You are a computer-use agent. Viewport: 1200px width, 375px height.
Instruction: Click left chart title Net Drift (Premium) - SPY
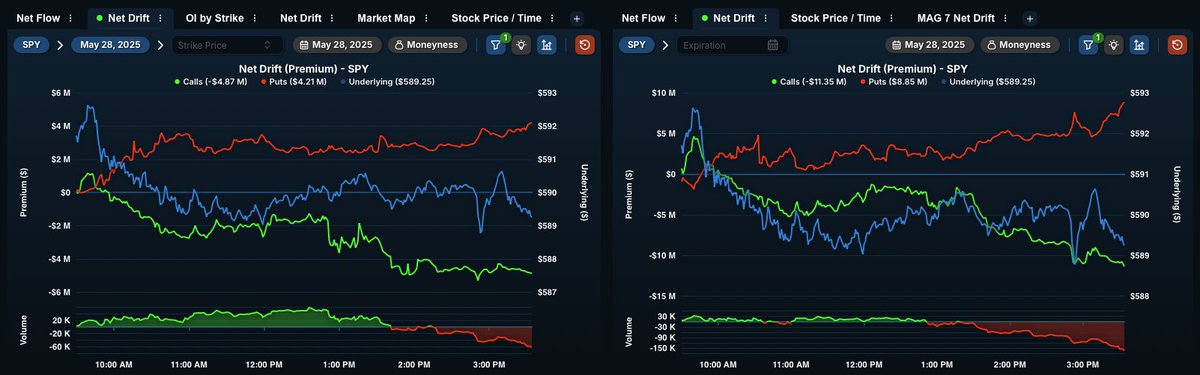[304, 68]
